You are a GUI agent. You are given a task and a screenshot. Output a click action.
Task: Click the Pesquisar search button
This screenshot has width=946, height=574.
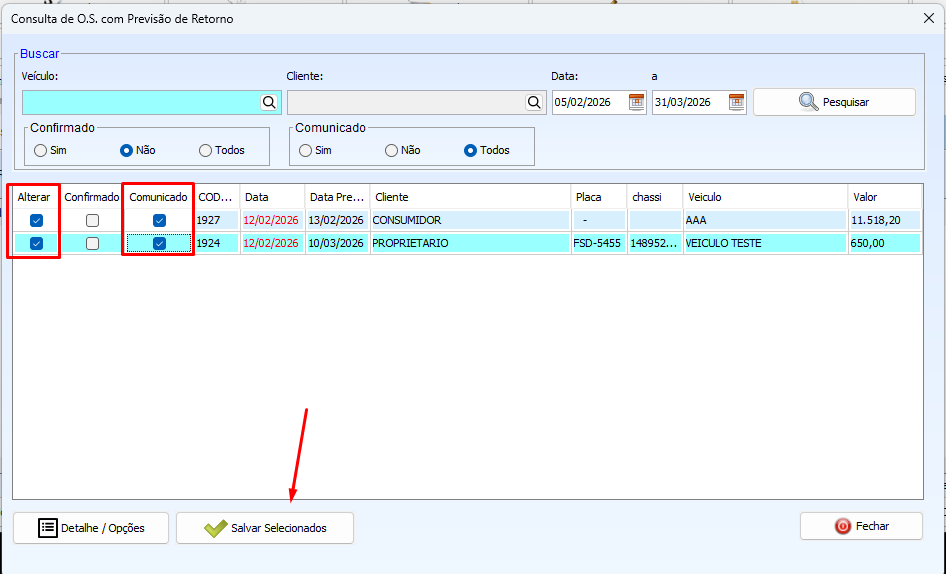point(834,102)
